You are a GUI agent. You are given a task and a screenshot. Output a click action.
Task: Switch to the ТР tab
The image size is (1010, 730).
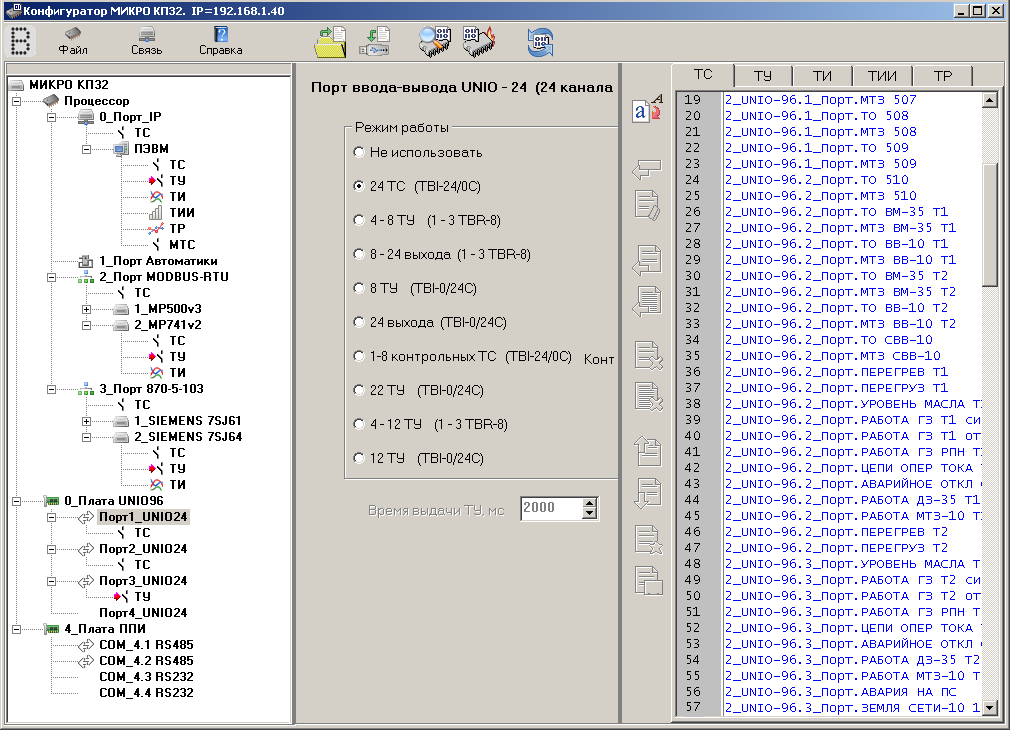[x=942, y=76]
